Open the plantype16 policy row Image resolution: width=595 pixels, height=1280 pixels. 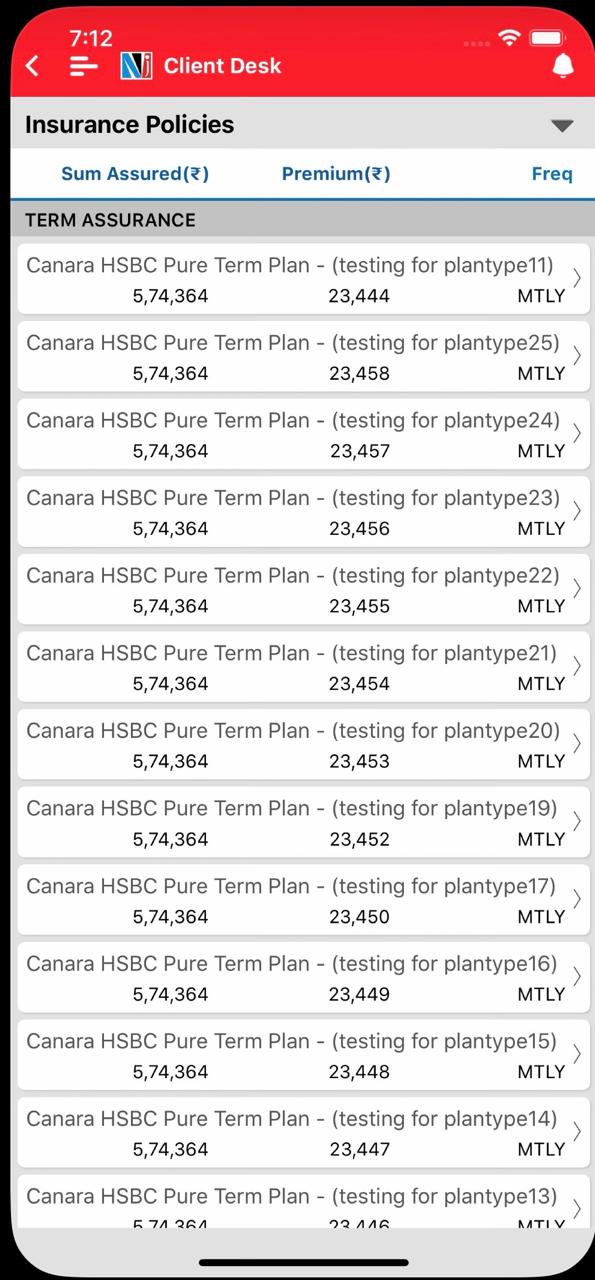pos(304,977)
